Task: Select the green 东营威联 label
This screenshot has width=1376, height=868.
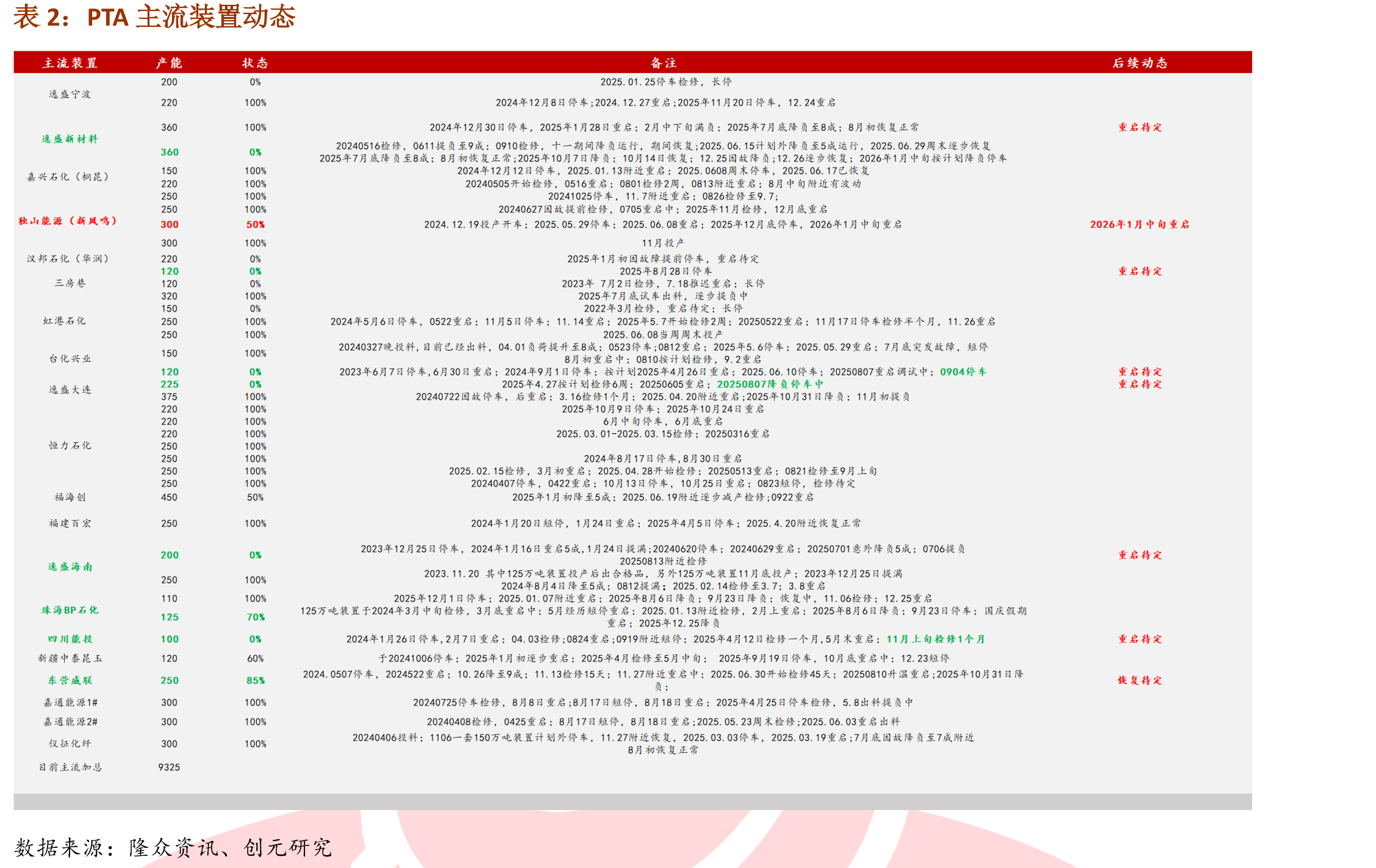Action: [70, 680]
